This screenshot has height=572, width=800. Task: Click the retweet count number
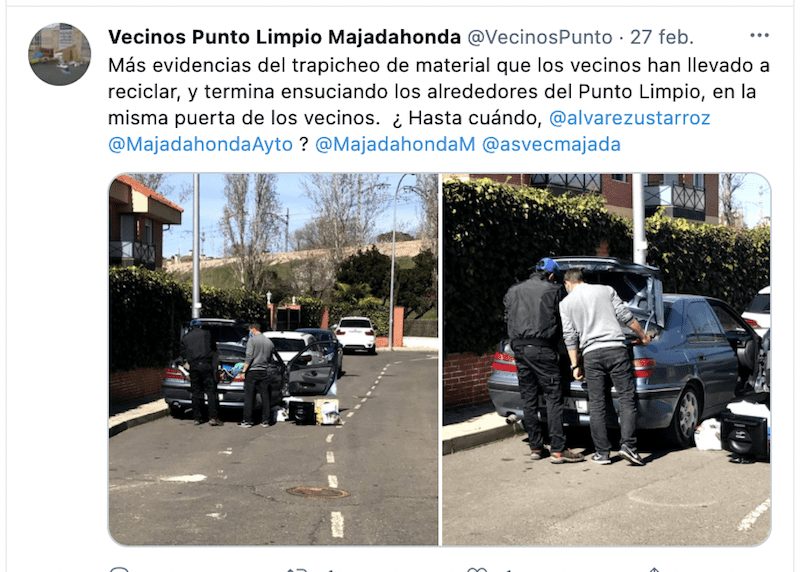pyautogui.click(x=330, y=570)
